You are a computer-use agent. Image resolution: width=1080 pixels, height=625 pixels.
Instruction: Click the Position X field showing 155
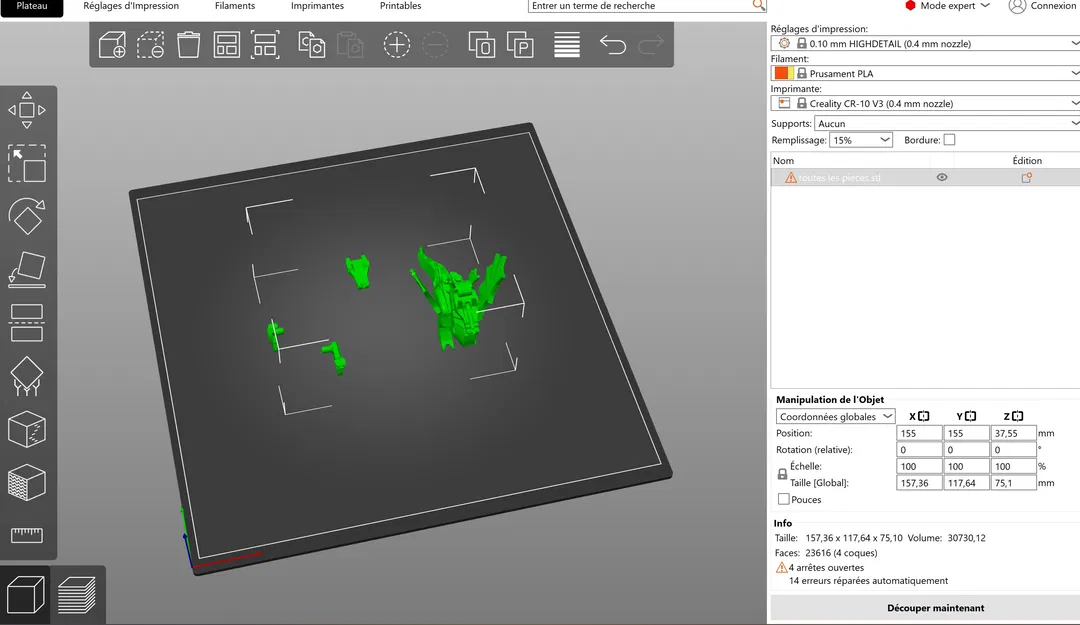pyautogui.click(x=919, y=433)
